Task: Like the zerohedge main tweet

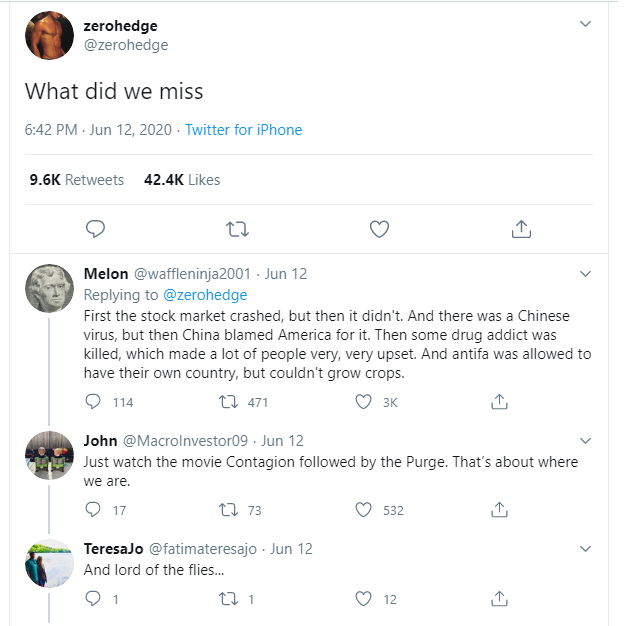Action: pyautogui.click(x=379, y=229)
